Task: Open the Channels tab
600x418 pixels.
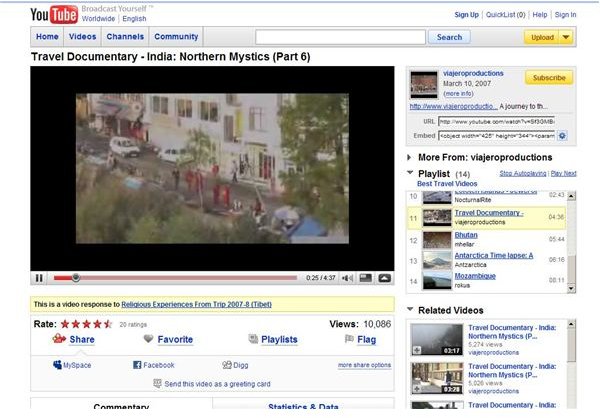Action: pyautogui.click(x=125, y=37)
